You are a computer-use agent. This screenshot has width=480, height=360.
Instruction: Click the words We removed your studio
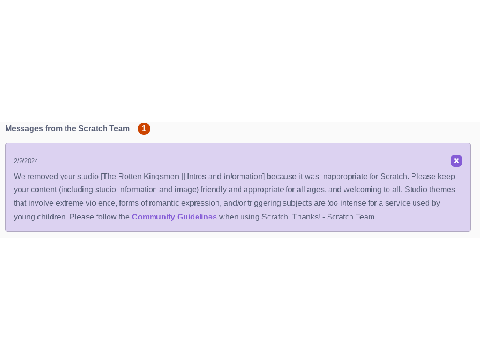pos(56,176)
